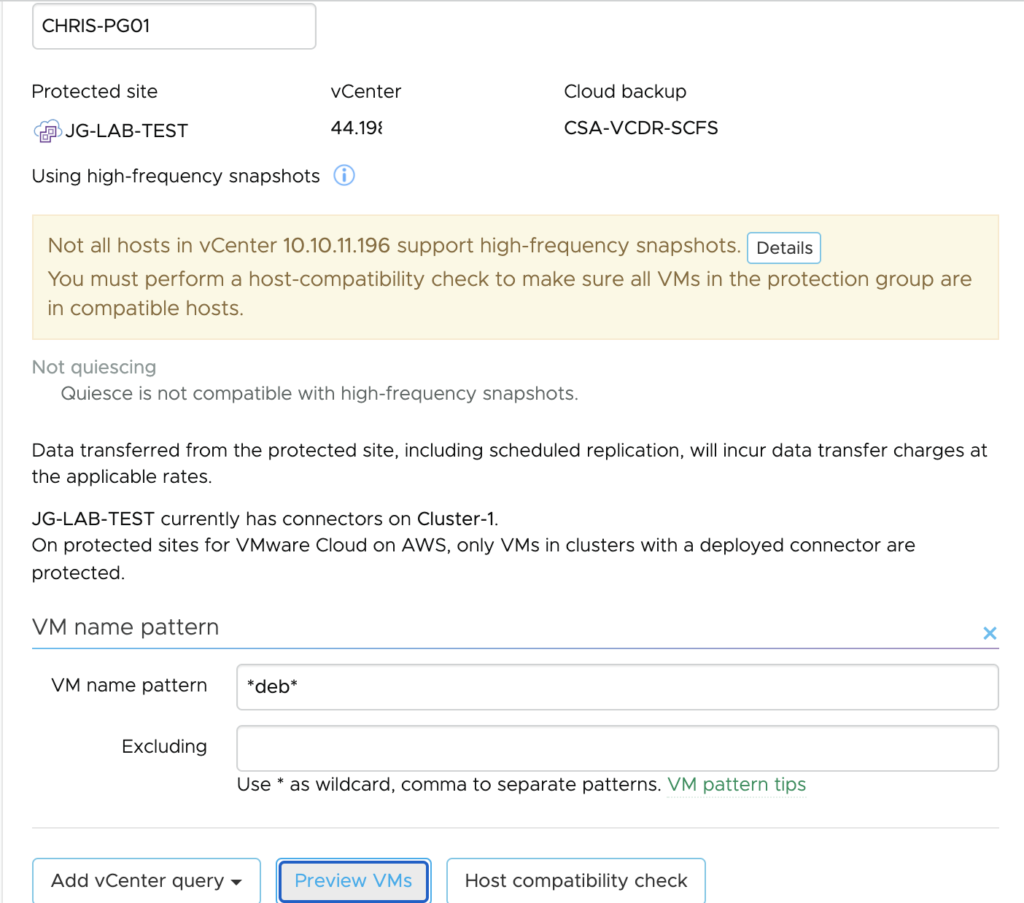Click the protection group name field CHRIS-PG01
The width and height of the screenshot is (1024, 903).
tap(174, 27)
